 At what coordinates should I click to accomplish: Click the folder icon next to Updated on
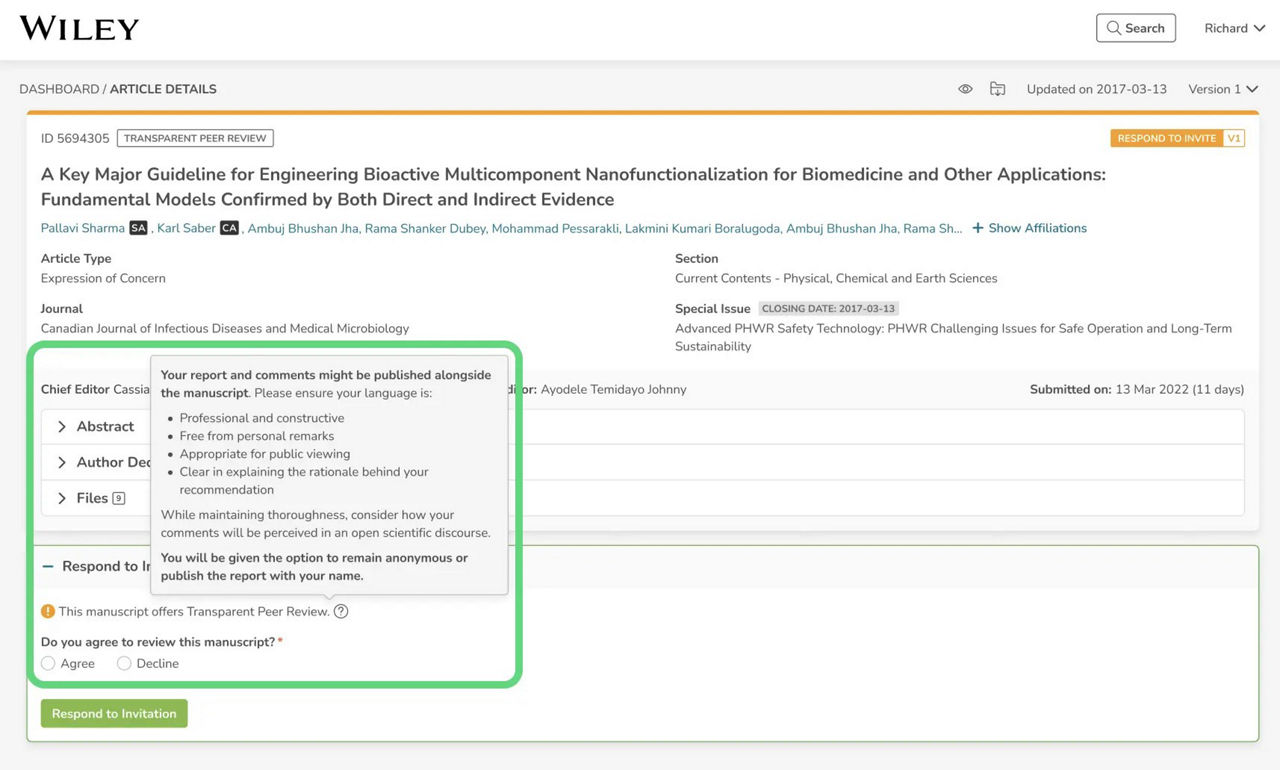coord(997,89)
